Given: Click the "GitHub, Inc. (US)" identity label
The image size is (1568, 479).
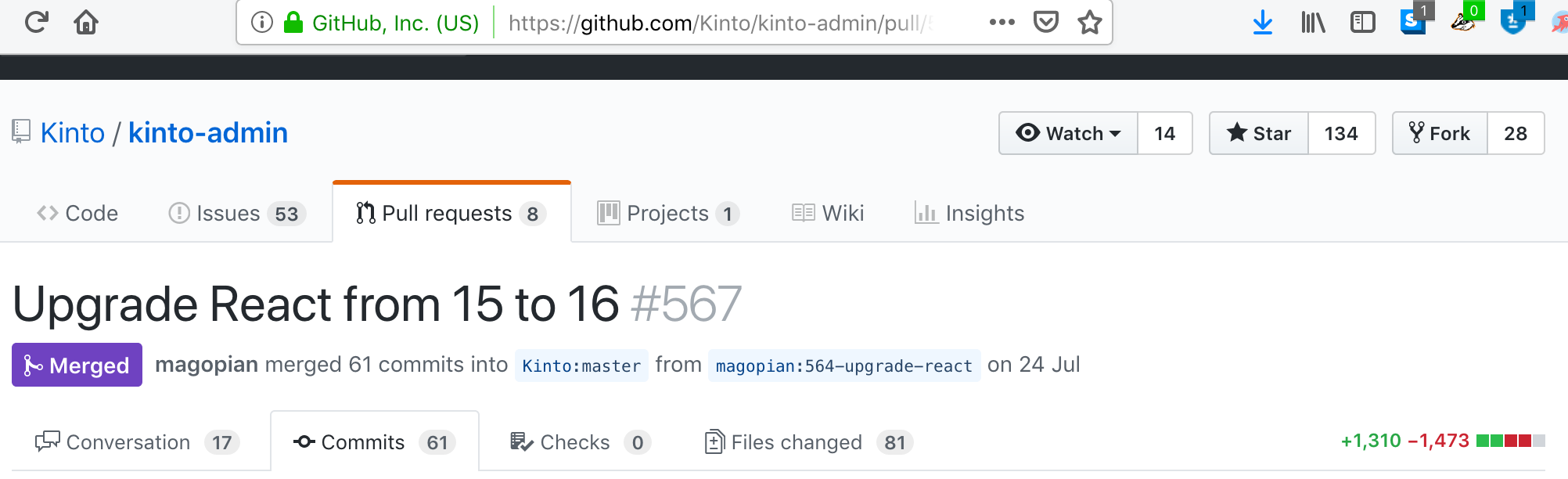Looking at the screenshot, I should (x=395, y=23).
